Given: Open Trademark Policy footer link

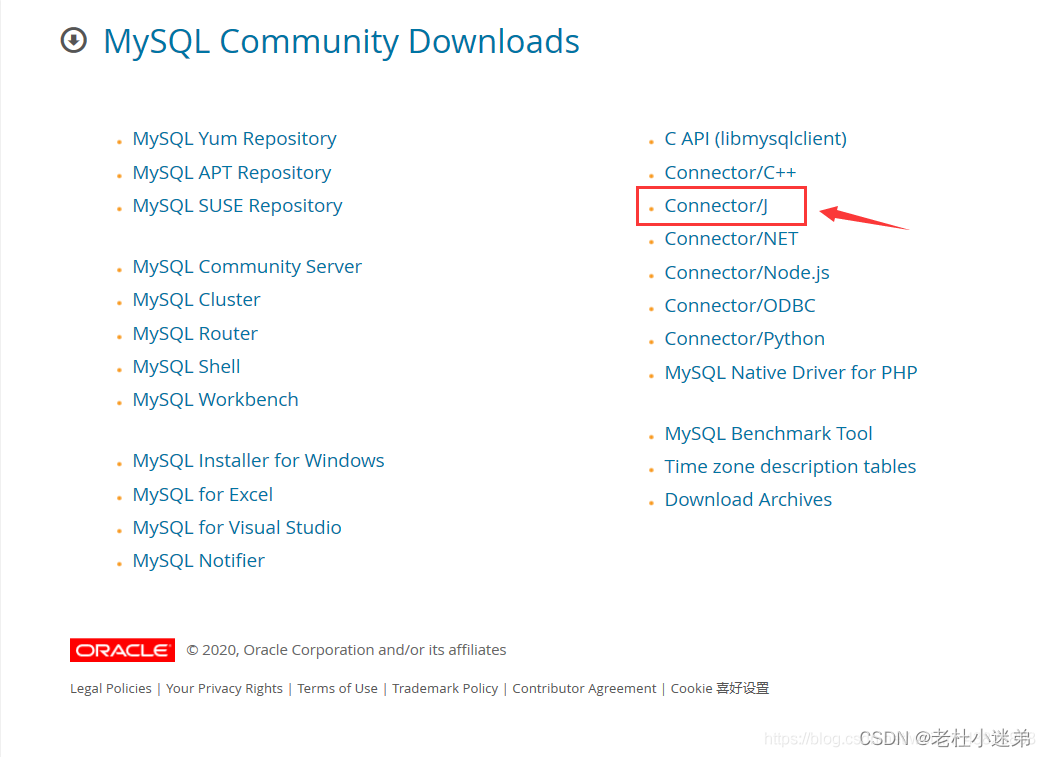Looking at the screenshot, I should 445,688.
